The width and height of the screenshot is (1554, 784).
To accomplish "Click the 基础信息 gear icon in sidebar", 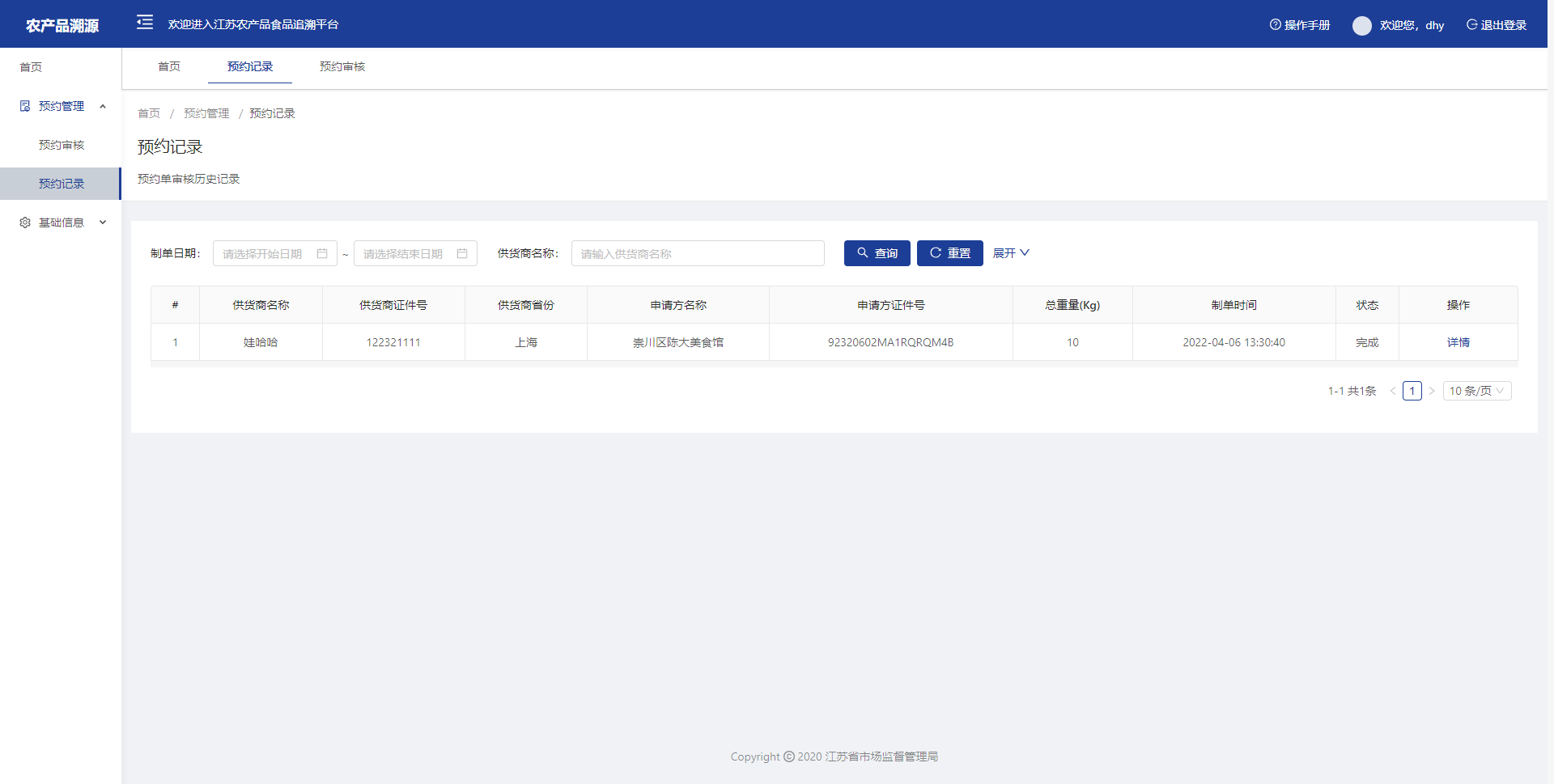I will (x=25, y=222).
